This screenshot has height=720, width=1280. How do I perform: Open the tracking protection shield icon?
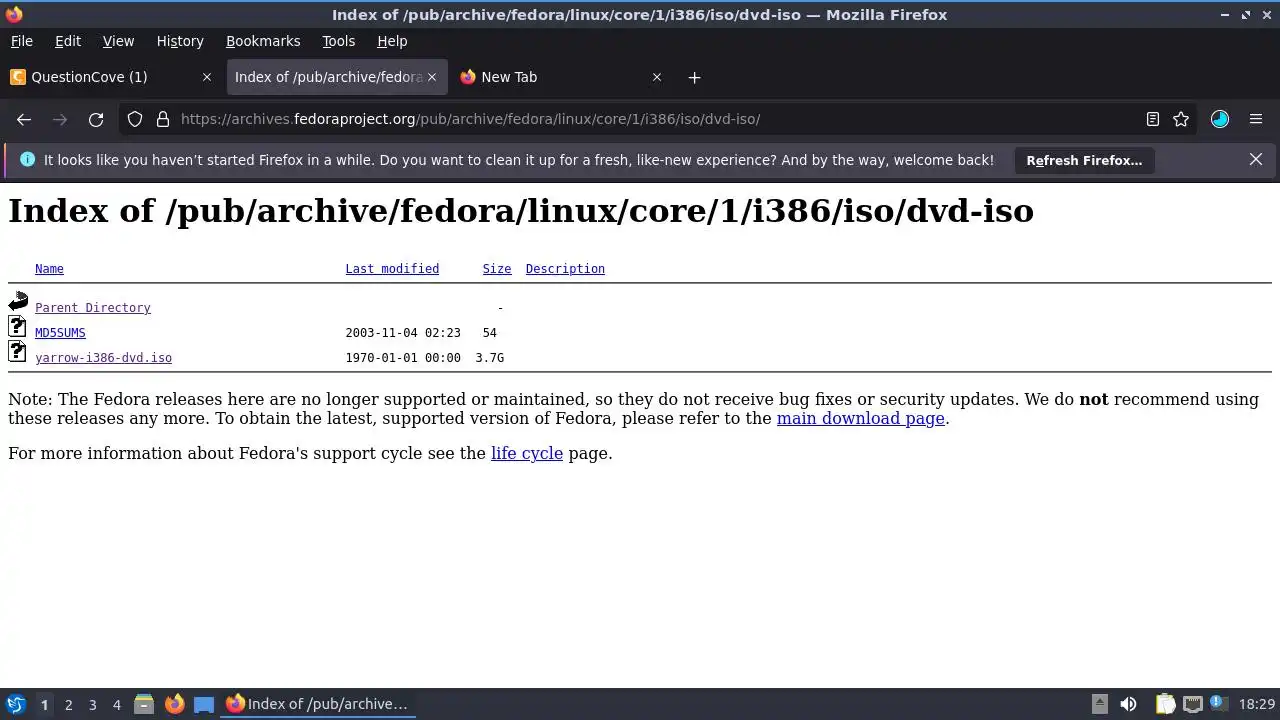pyautogui.click(x=135, y=119)
